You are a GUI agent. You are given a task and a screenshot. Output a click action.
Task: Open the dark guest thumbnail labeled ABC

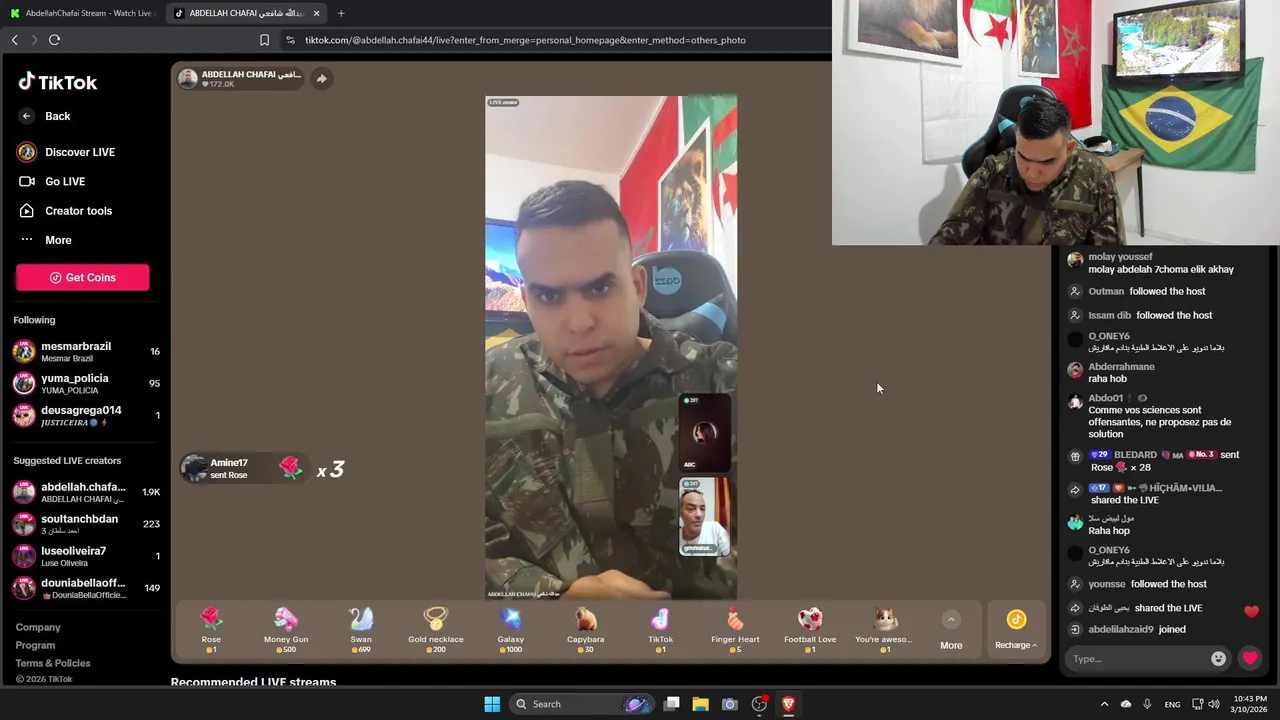pyautogui.click(x=704, y=432)
